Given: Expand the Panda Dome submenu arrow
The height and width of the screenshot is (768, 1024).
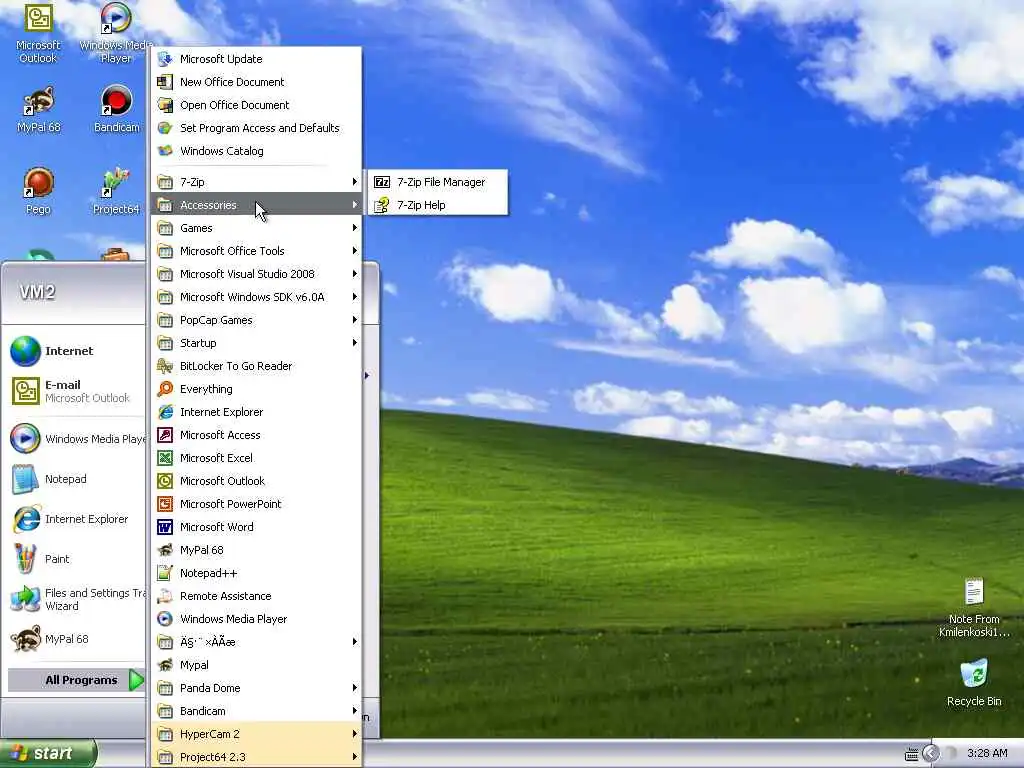Looking at the screenshot, I should [x=355, y=688].
